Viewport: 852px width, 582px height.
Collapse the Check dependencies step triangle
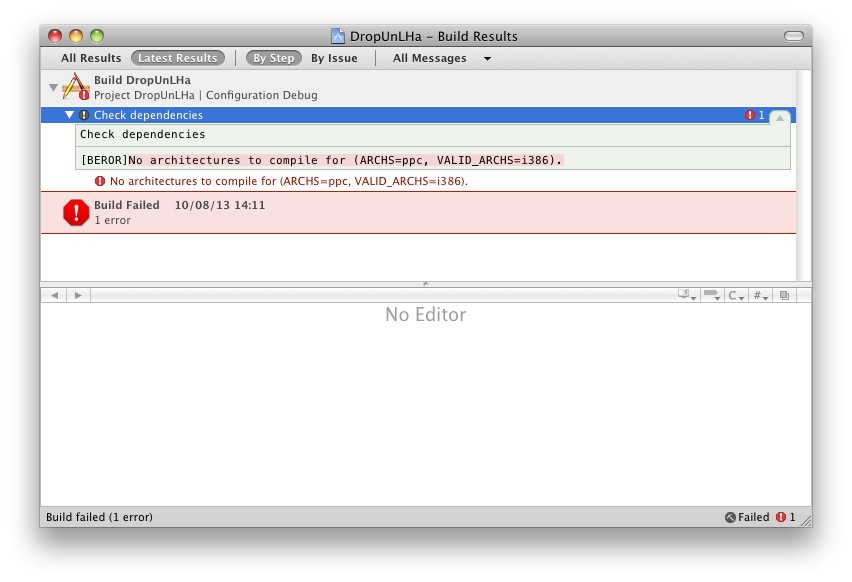pos(69,115)
